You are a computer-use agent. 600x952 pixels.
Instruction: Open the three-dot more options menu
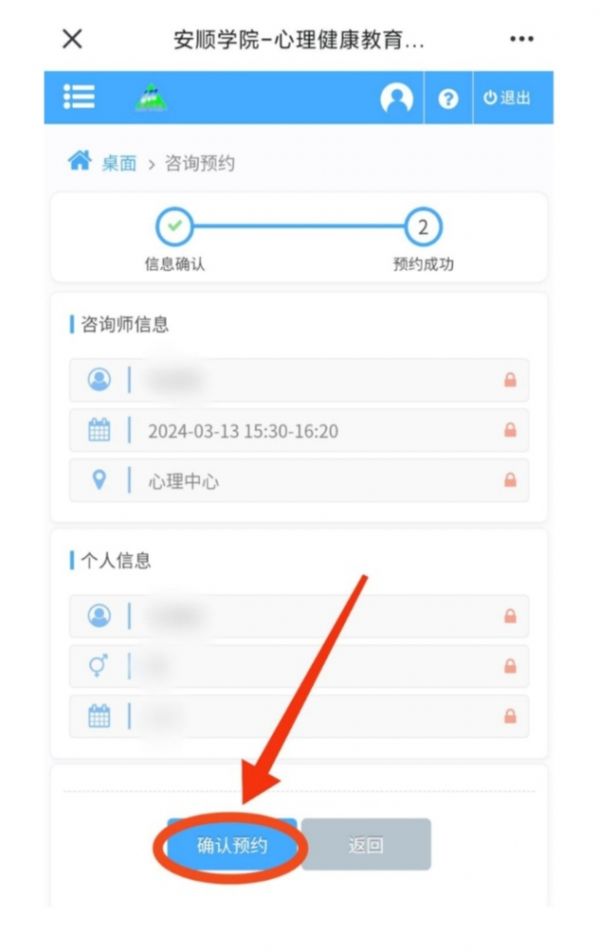click(x=522, y=39)
